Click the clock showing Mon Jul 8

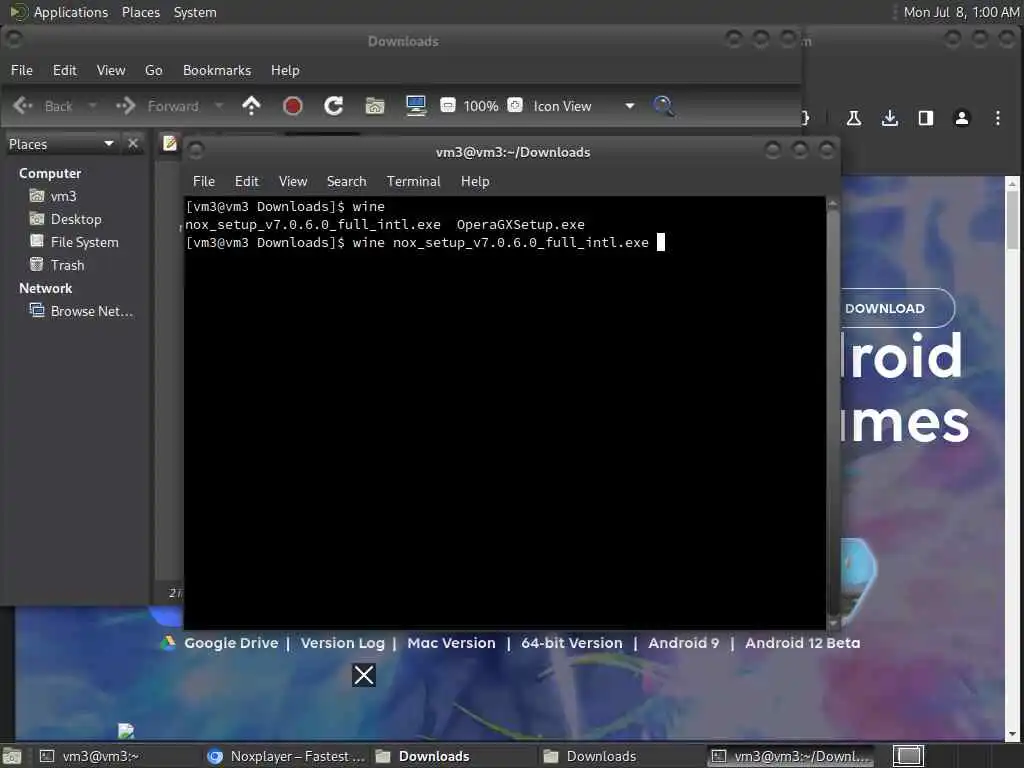[961, 12]
